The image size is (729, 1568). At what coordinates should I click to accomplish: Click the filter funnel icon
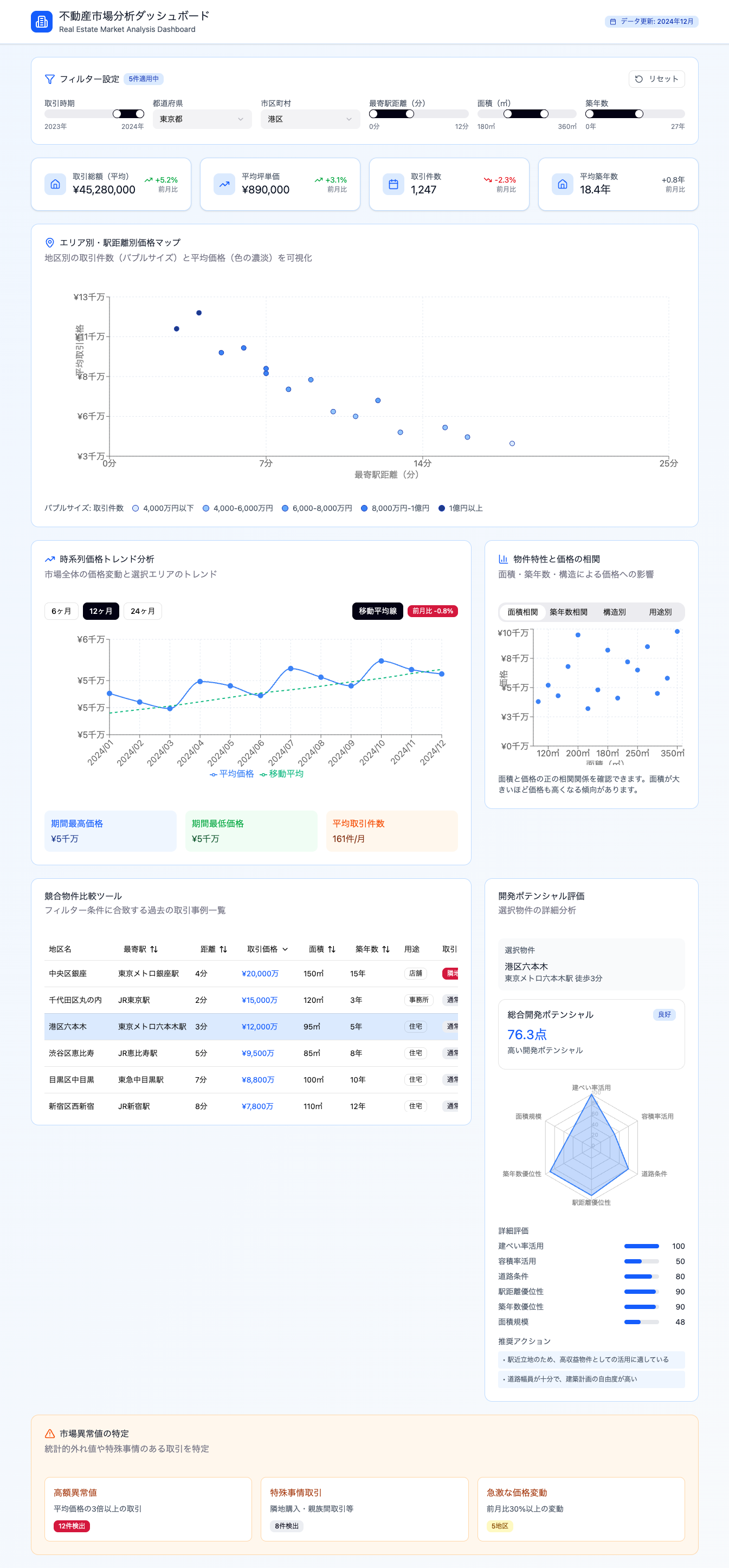click(x=50, y=79)
